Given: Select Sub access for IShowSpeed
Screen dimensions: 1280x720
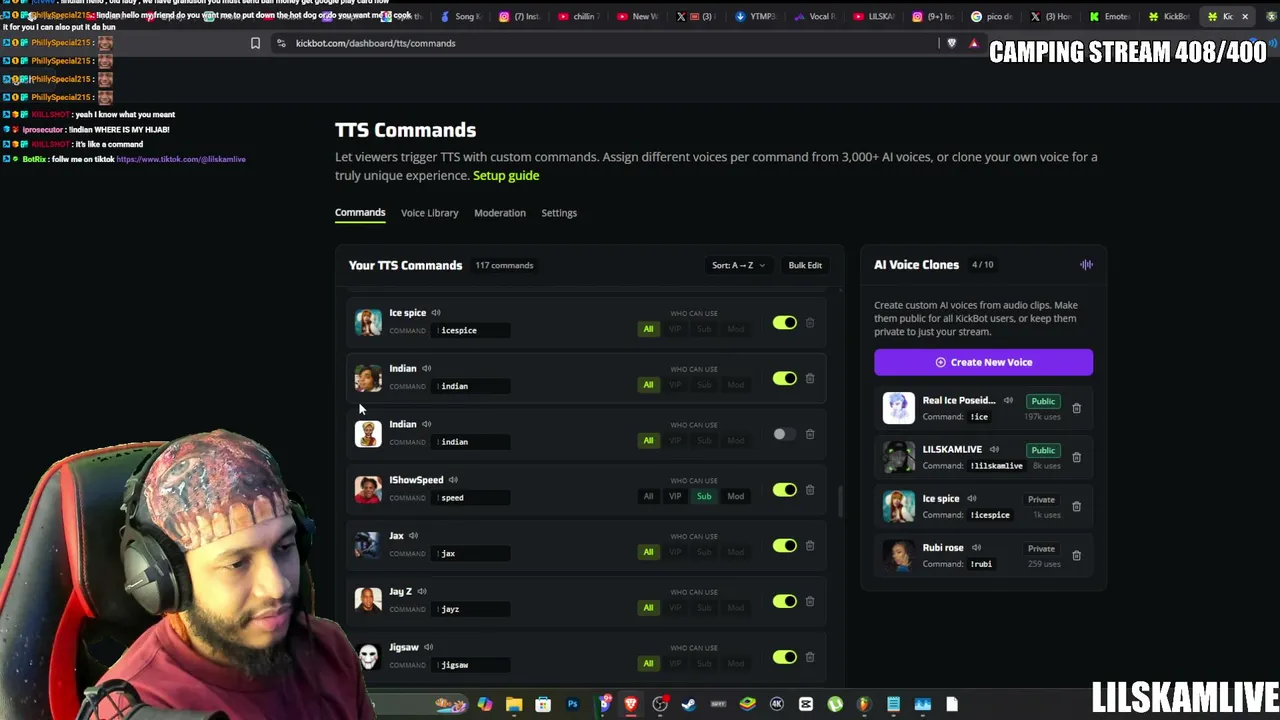Looking at the screenshot, I should click(x=704, y=496).
